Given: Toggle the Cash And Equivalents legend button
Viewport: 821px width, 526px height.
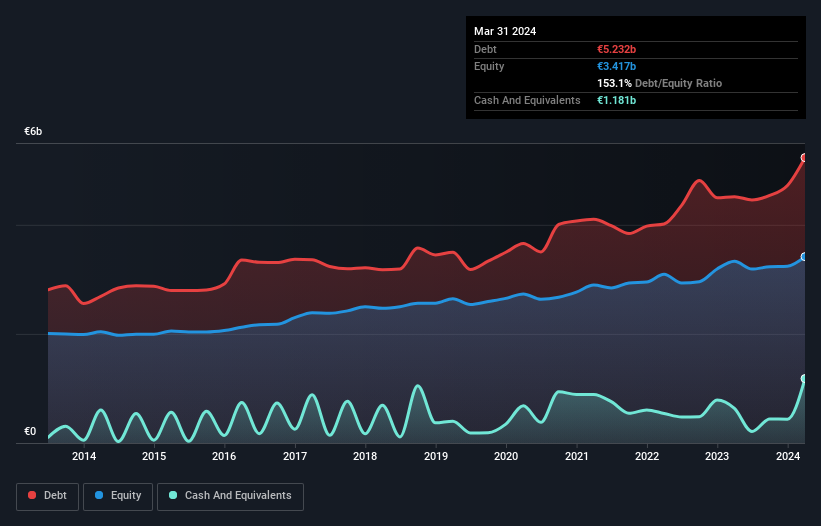Looking at the screenshot, I should [x=230, y=496].
